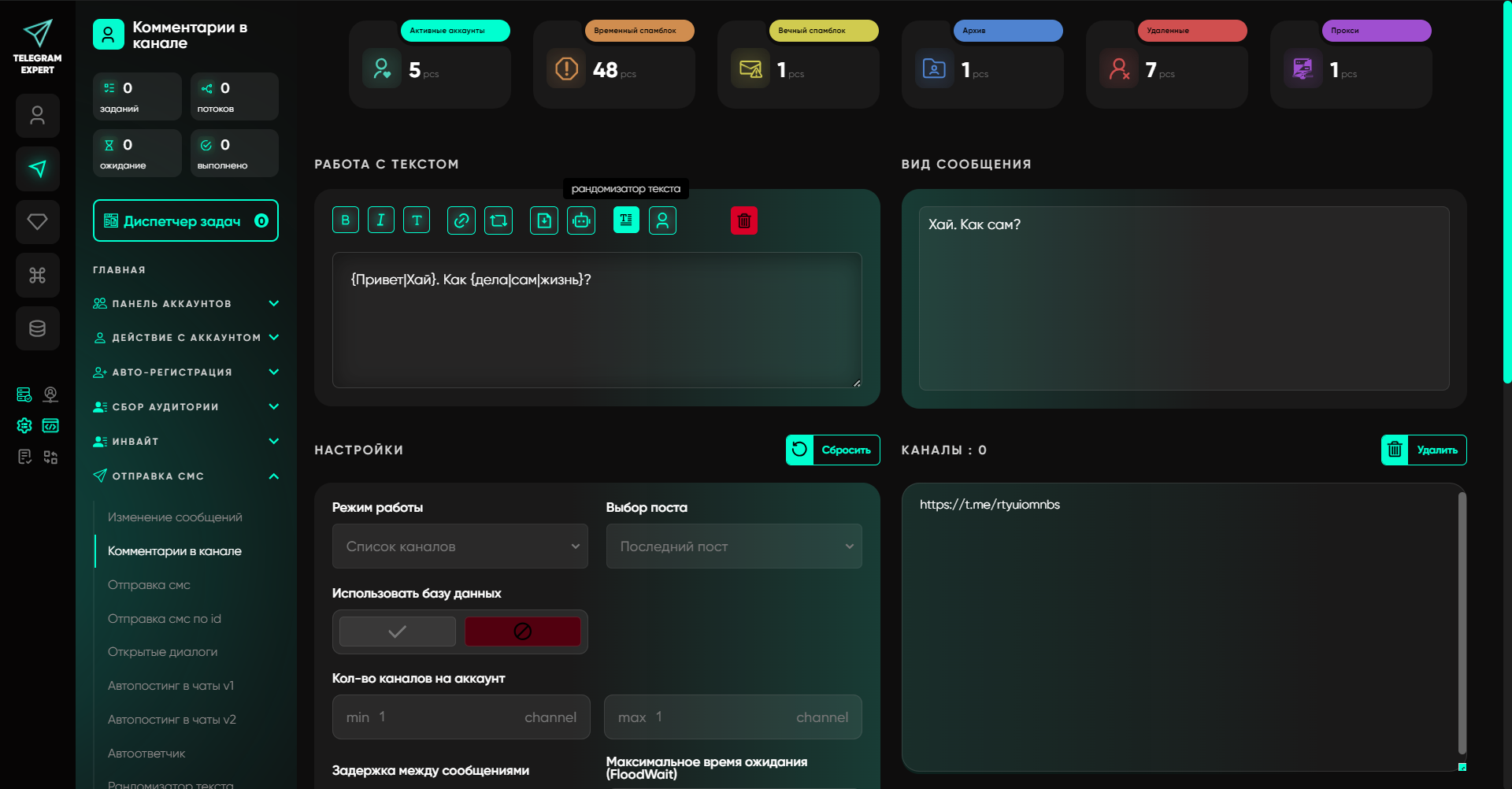The width and height of the screenshot is (1512, 789).
Task: Click the Italic formatting icon
Action: pyautogui.click(x=381, y=220)
